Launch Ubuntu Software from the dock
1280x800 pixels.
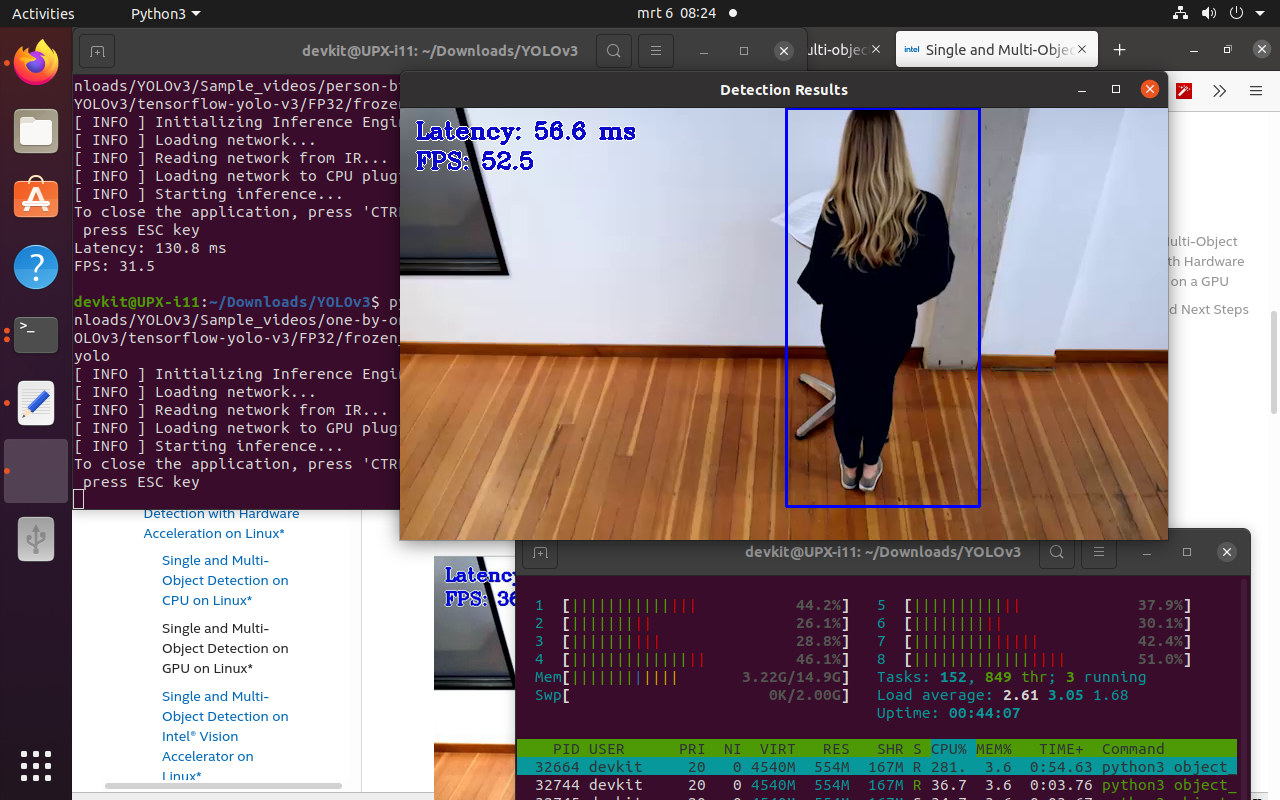pos(36,199)
